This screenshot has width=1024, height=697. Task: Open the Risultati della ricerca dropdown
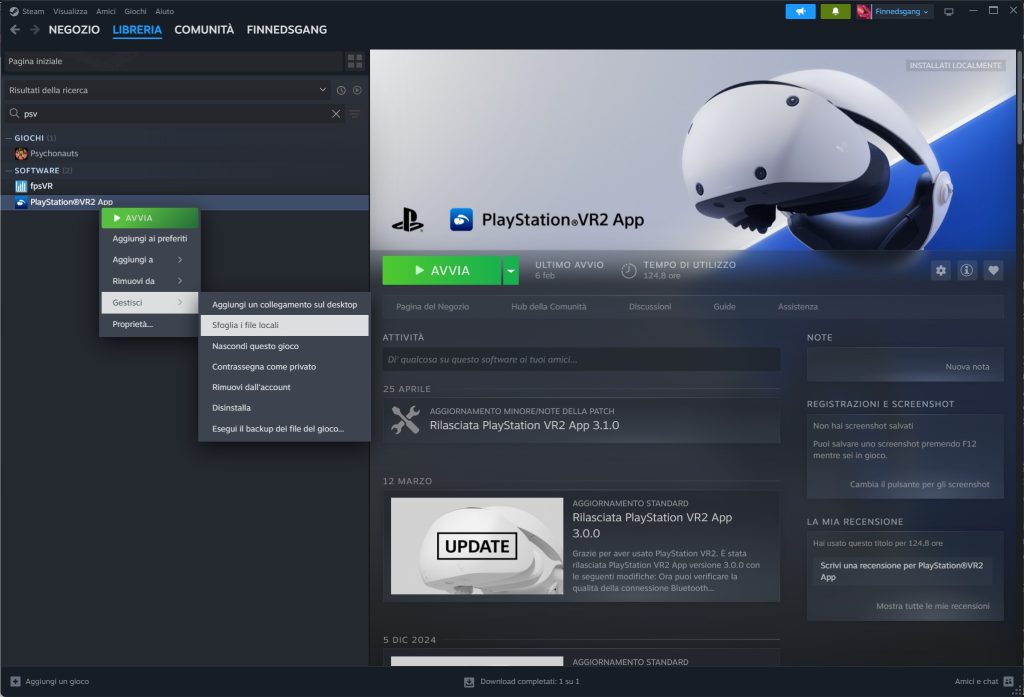tap(168, 90)
